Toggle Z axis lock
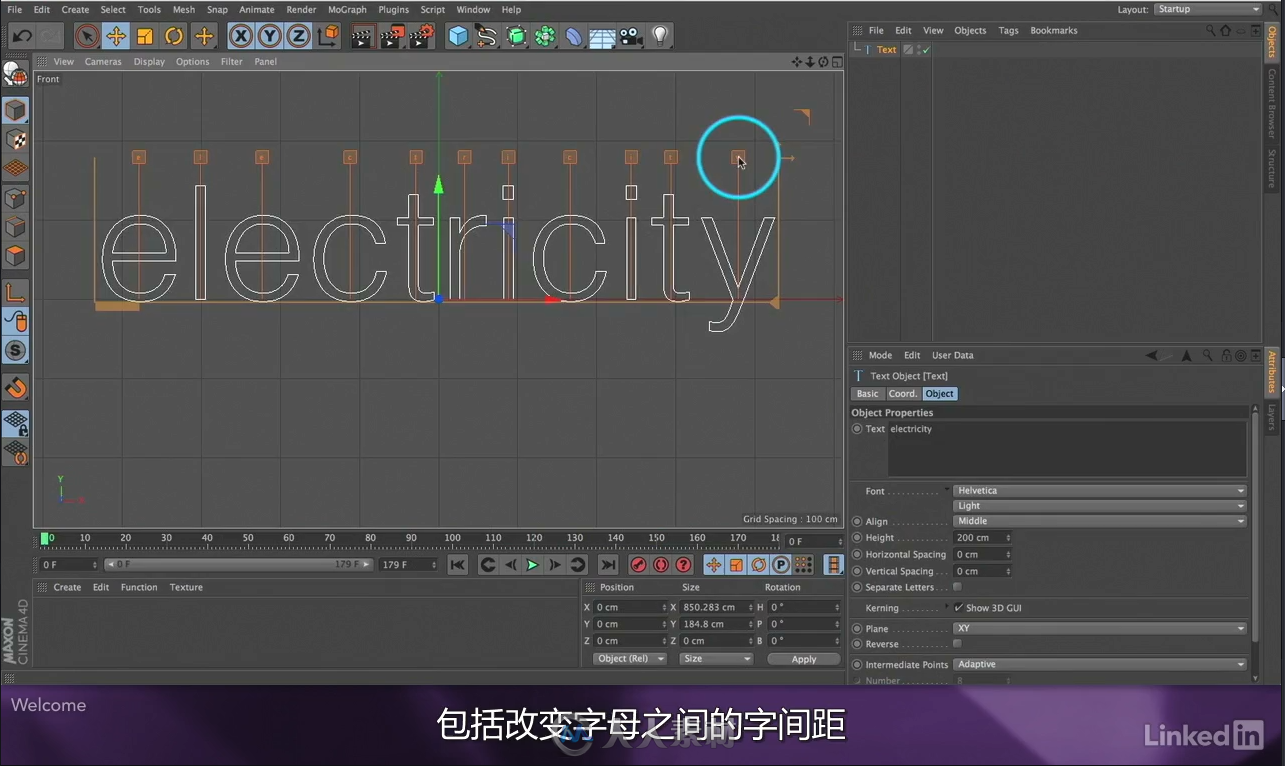Image resolution: width=1285 pixels, height=766 pixels. coord(298,36)
